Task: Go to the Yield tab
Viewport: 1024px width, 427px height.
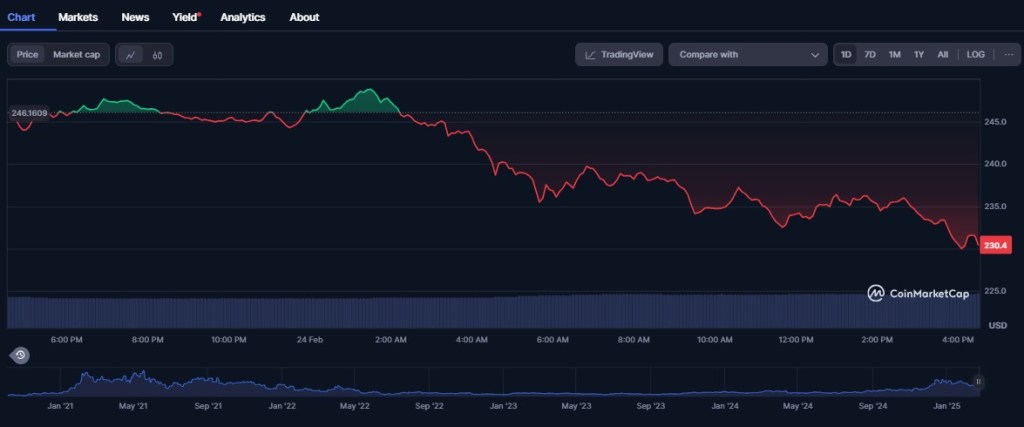Action: click(x=185, y=17)
